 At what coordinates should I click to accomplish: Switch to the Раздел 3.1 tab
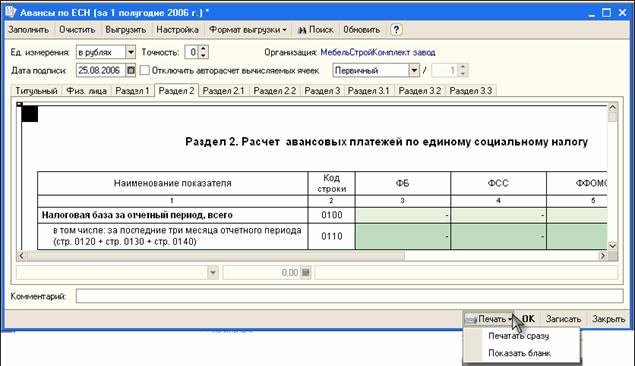coord(369,91)
